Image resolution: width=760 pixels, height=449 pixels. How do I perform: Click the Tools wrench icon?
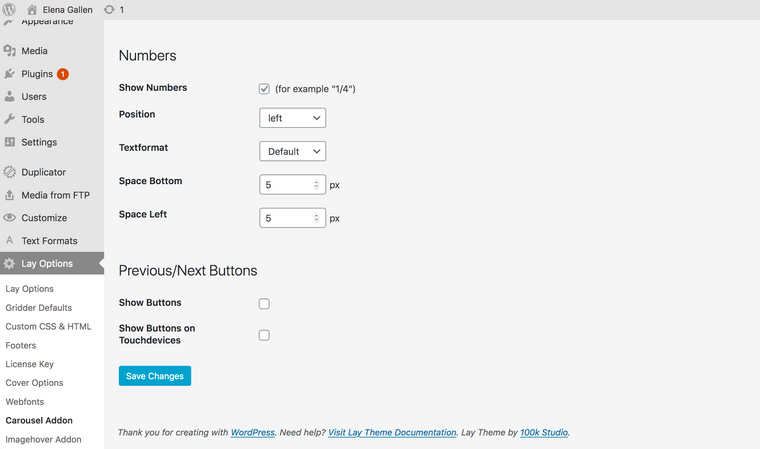point(10,120)
